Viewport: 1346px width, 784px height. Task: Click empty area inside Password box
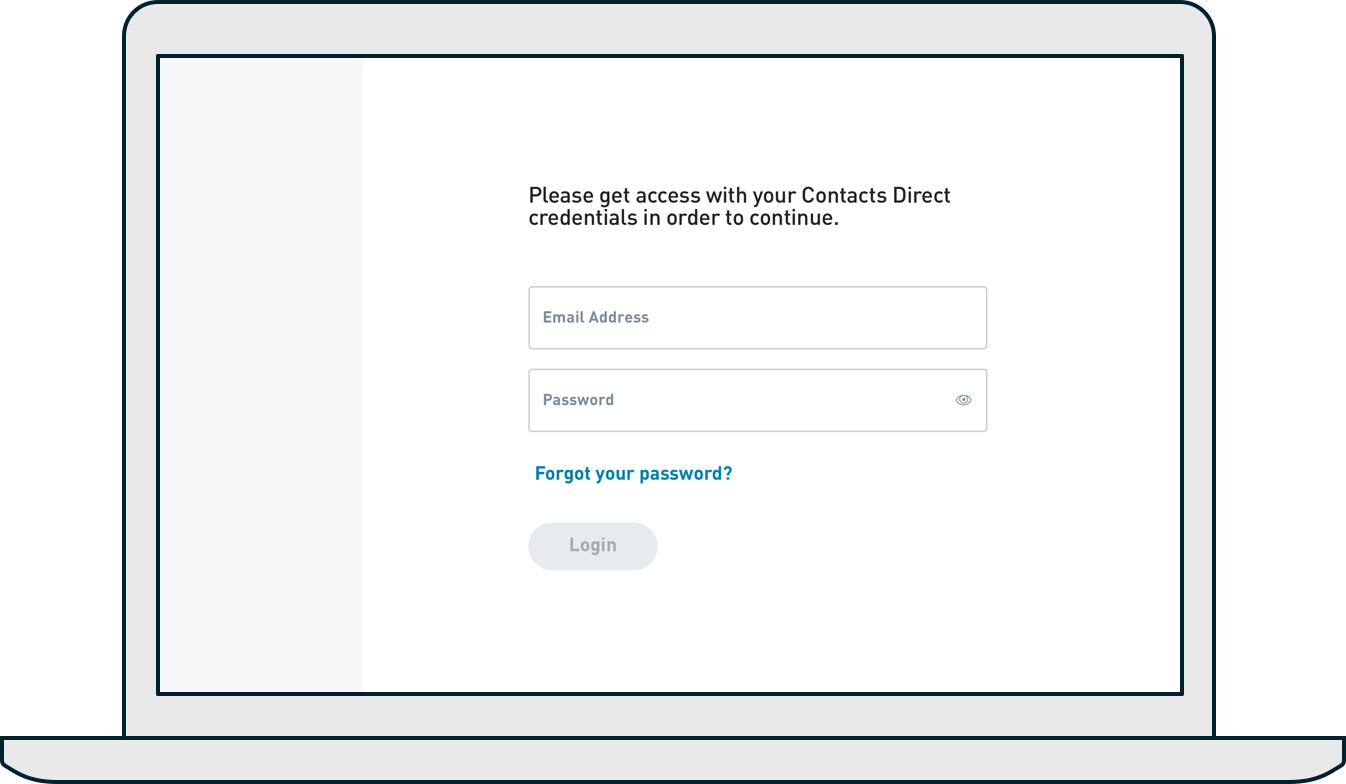point(780,400)
